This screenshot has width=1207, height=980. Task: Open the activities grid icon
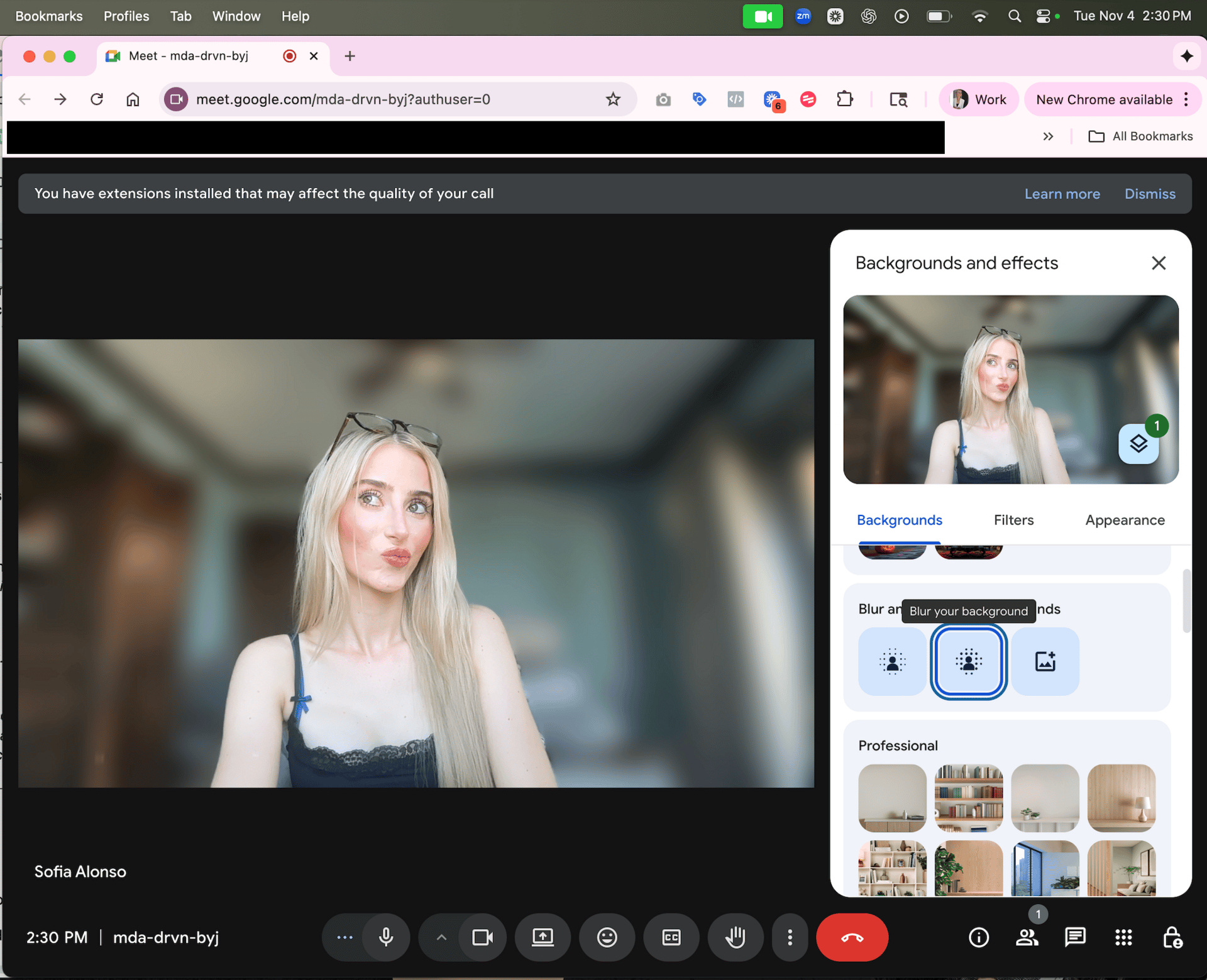point(1123,937)
